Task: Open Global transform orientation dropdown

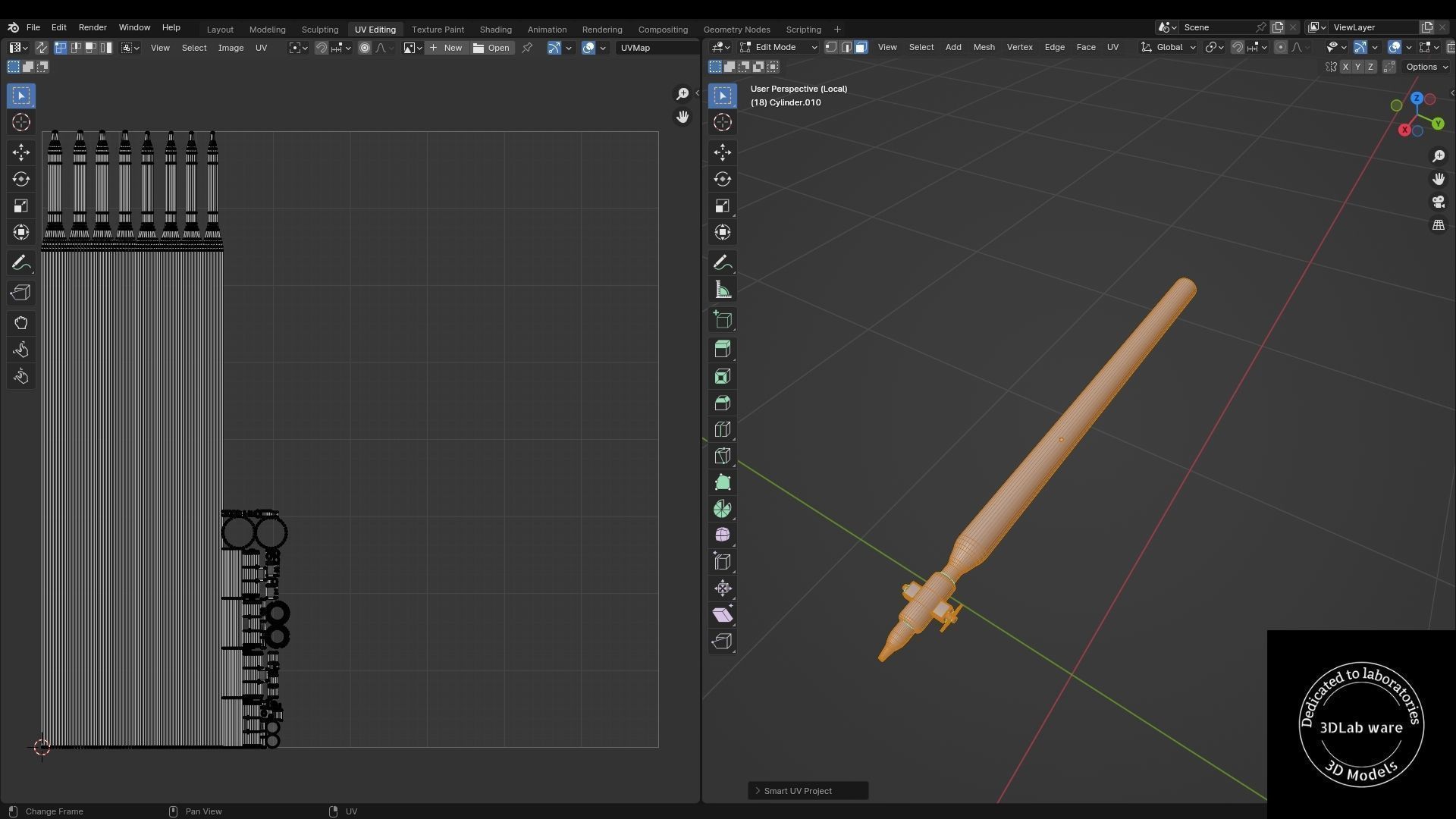Action: coord(1169,47)
